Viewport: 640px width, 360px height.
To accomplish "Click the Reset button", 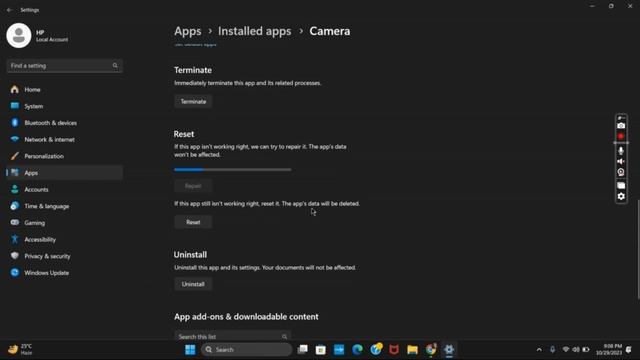I will coord(193,222).
